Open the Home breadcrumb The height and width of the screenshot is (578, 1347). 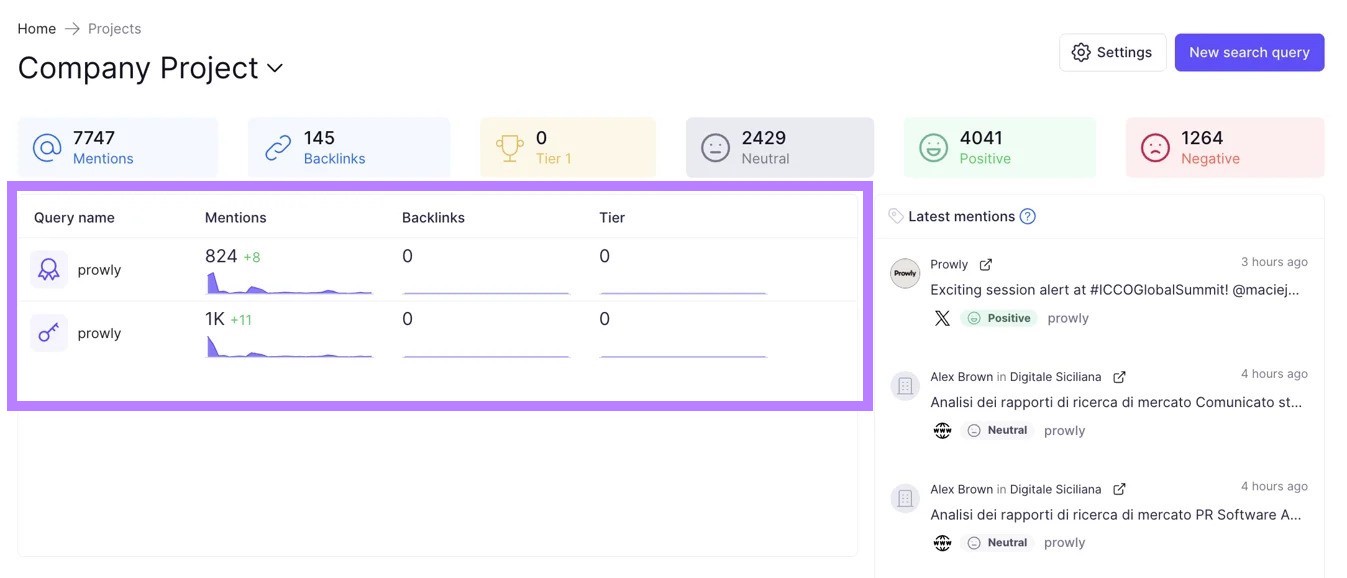click(36, 28)
